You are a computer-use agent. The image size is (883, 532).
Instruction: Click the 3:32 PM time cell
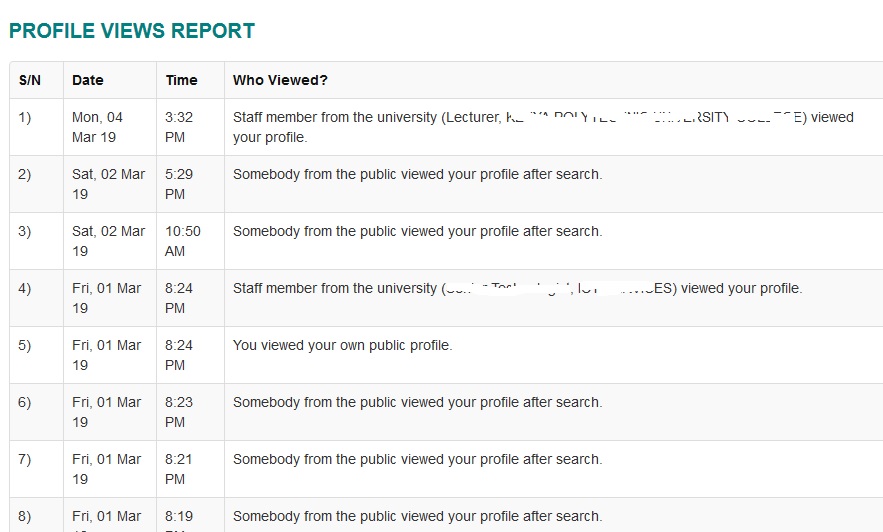click(179, 127)
